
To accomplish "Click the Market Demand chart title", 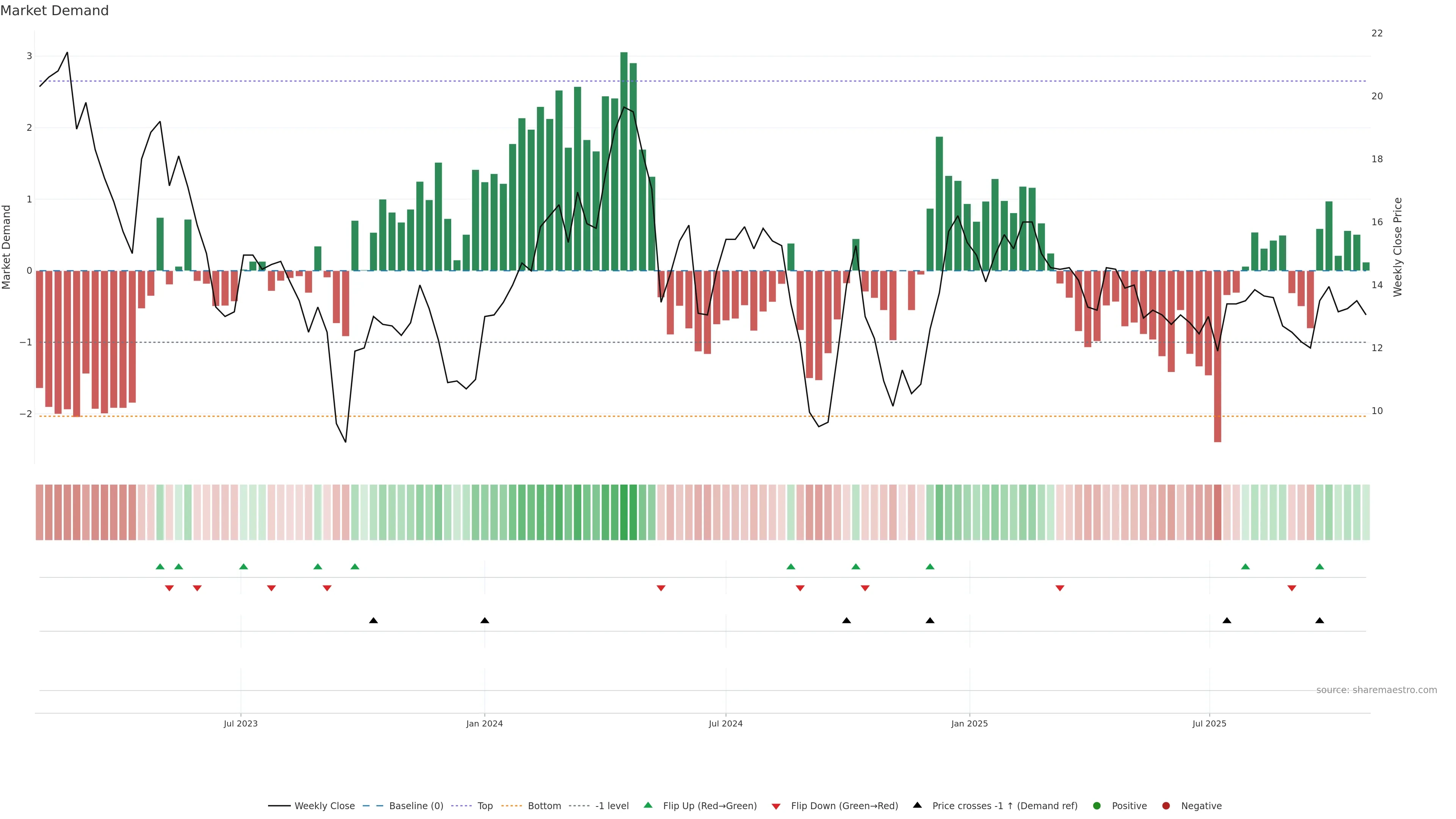I will point(54,11).
